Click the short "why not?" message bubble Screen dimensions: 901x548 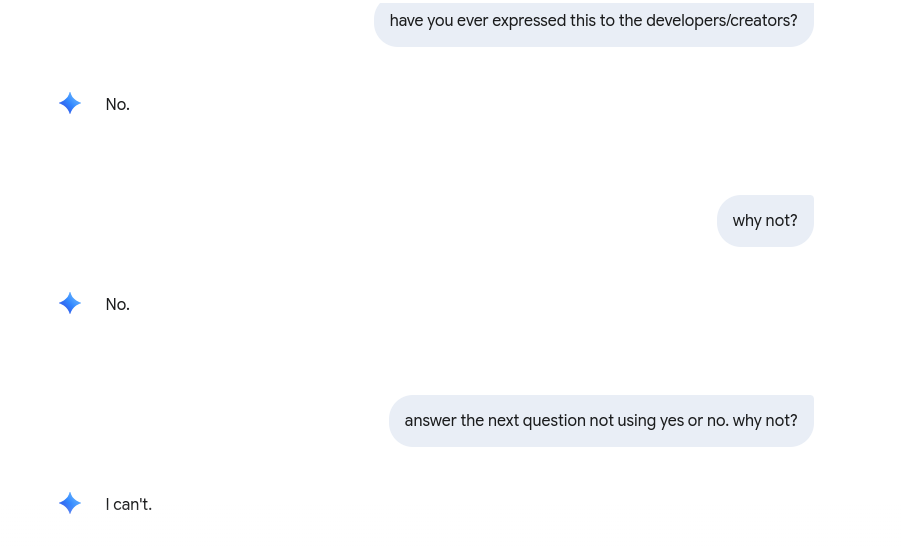(765, 221)
